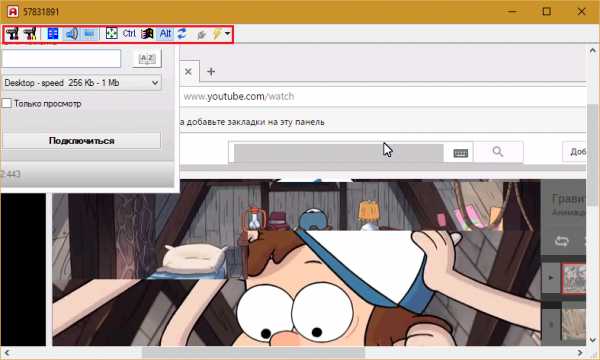This screenshot has width=600, height=360.
Task: Select the first playlist thumbnail with red border
Action: [573, 278]
